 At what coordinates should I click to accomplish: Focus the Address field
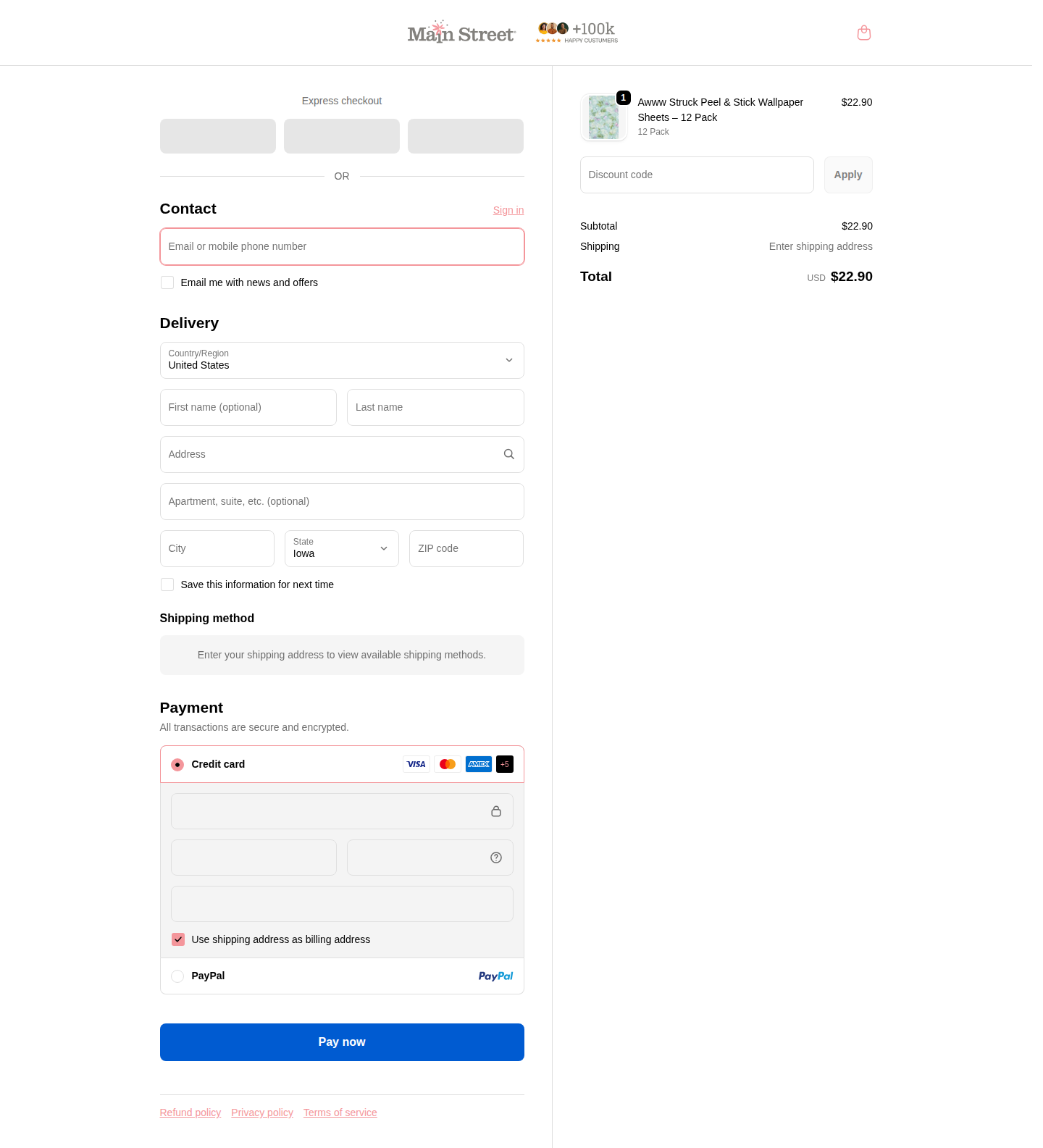pyautogui.click(x=342, y=454)
